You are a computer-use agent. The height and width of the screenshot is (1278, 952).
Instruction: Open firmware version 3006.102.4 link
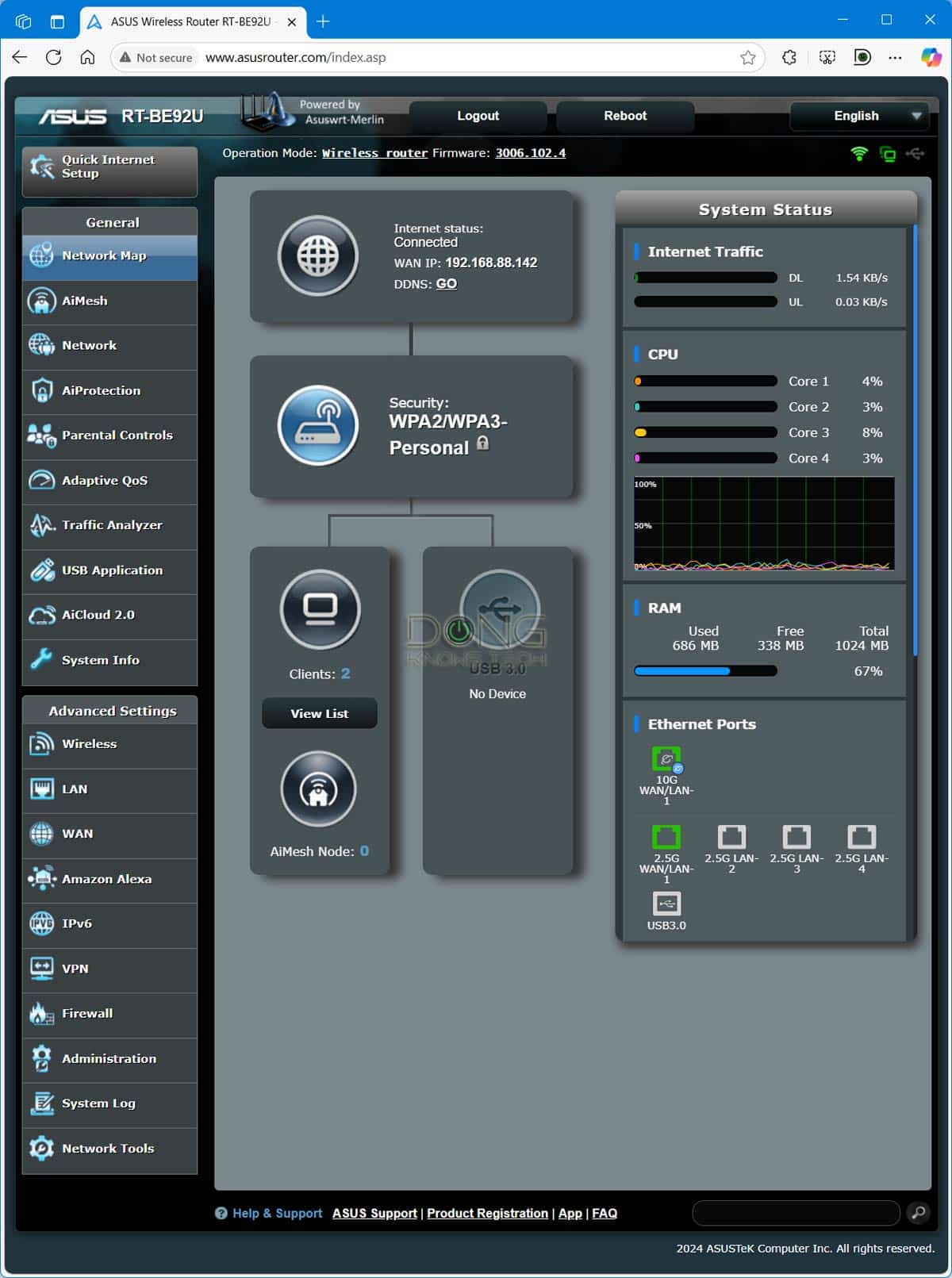coord(531,153)
